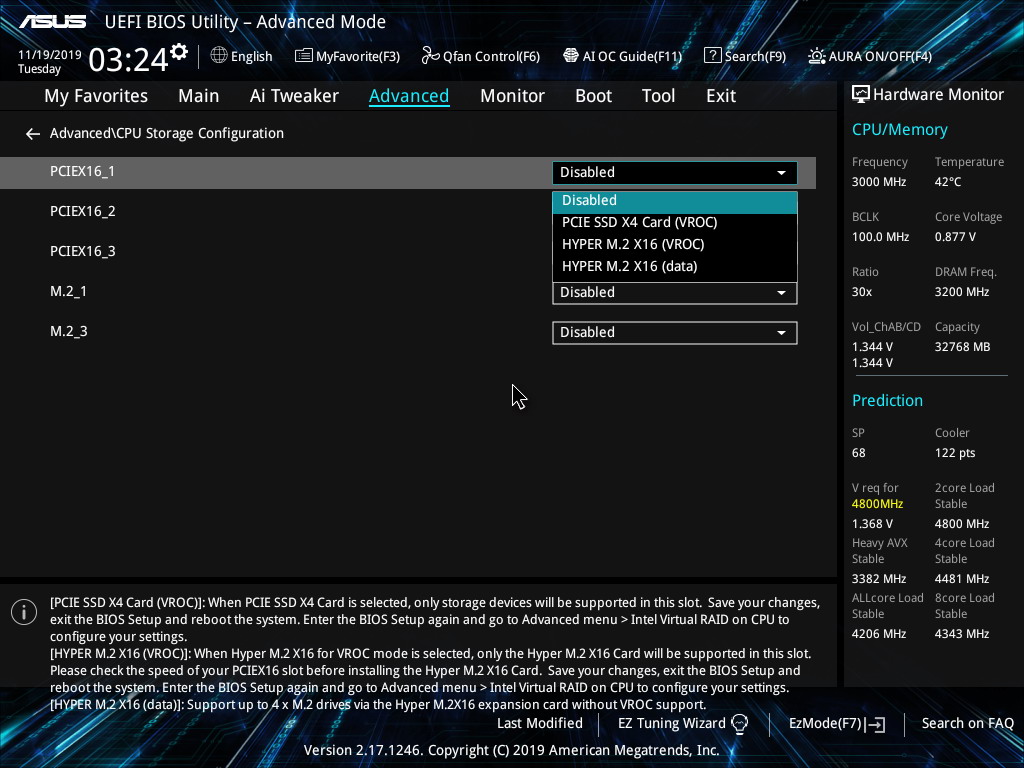The width and height of the screenshot is (1024, 768).
Task: Open the M.2_1 Disabled dropdown
Action: point(675,293)
